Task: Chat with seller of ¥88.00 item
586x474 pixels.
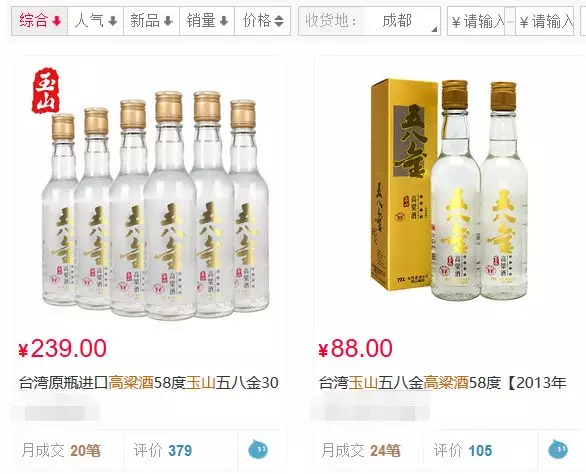Action: pyautogui.click(x=558, y=450)
